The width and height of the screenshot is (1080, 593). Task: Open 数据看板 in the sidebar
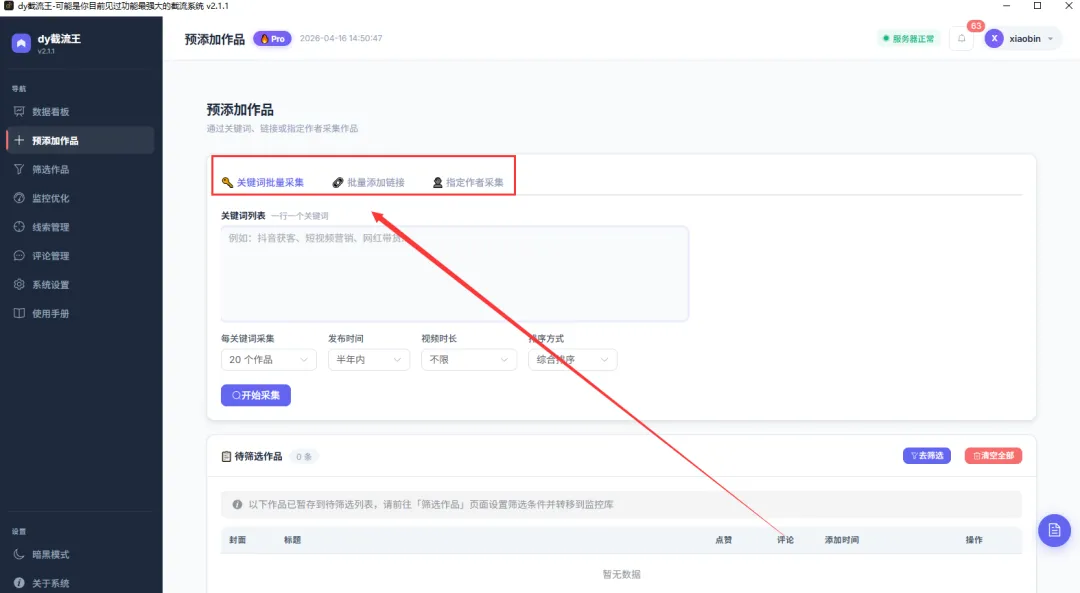80,112
